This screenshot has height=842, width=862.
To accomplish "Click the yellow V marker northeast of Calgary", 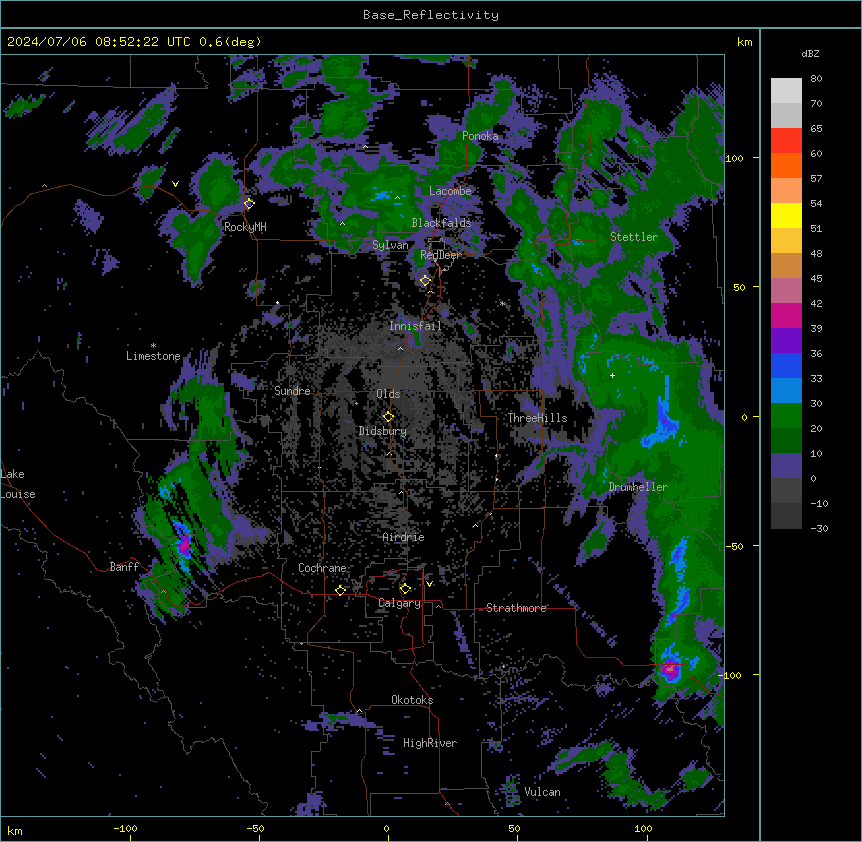I will [429, 583].
